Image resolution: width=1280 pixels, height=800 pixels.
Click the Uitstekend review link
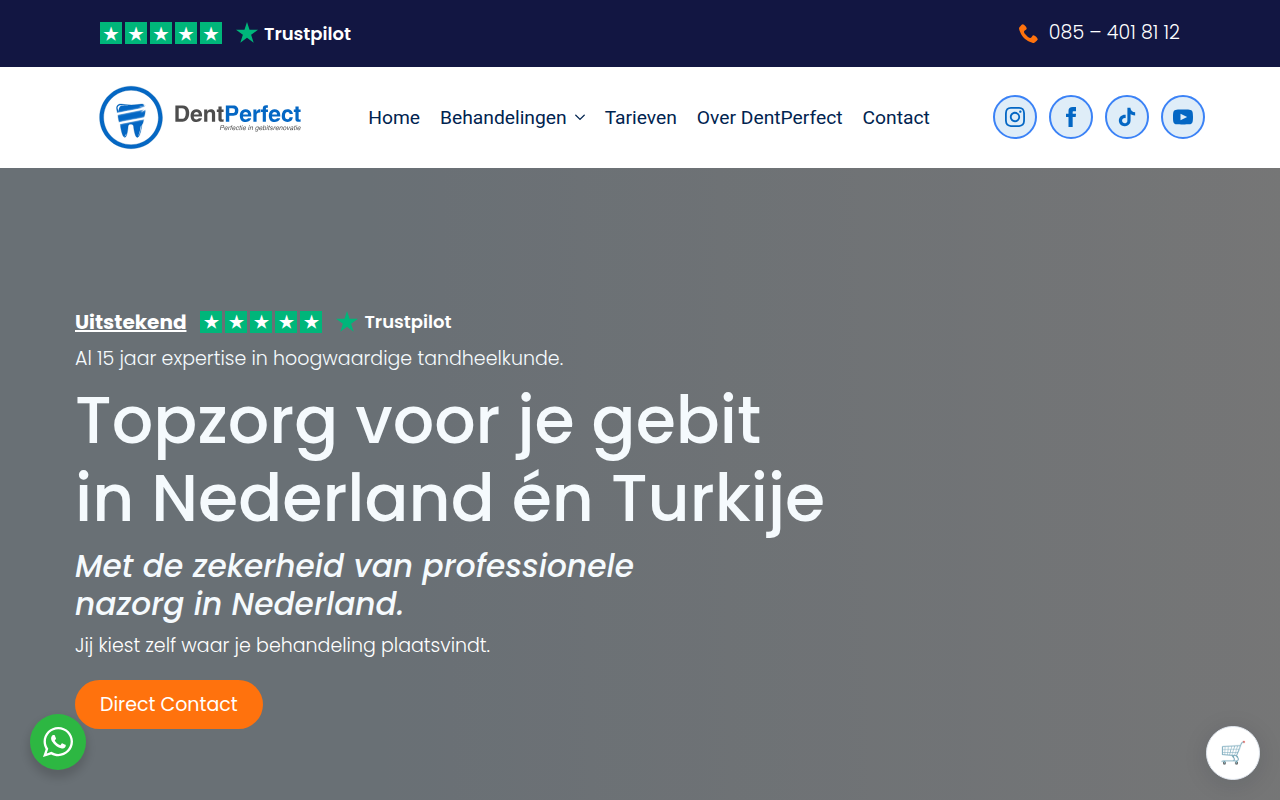pos(131,322)
